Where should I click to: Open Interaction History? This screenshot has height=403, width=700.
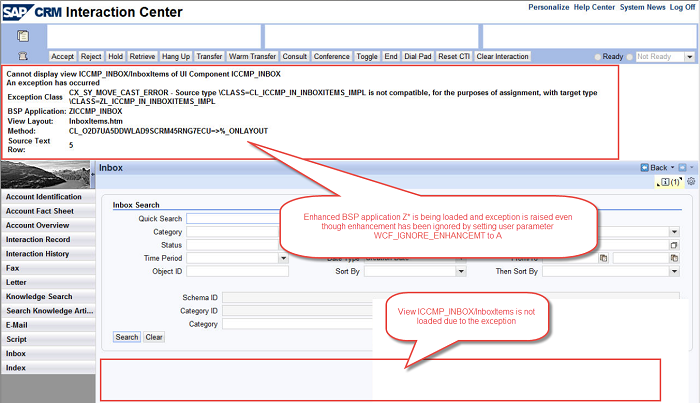(48, 254)
